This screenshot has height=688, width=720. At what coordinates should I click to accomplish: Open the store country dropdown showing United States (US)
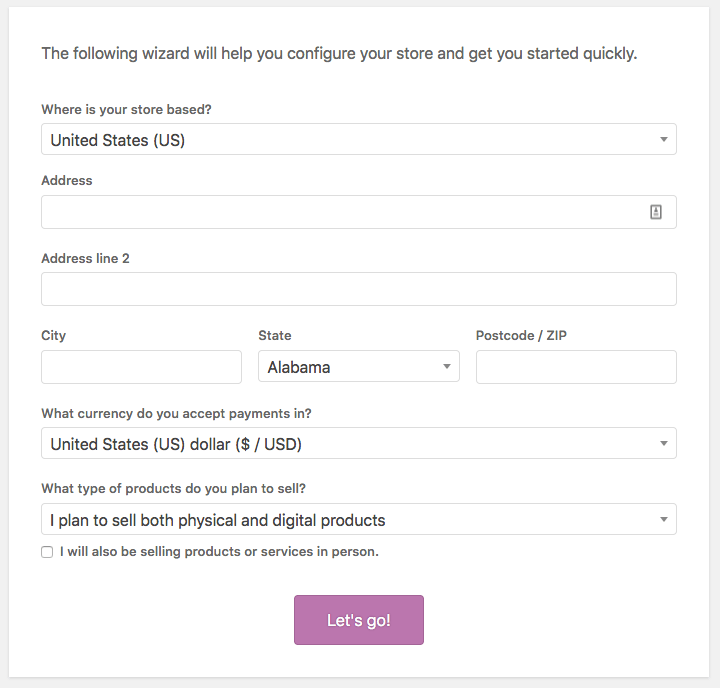click(x=358, y=140)
